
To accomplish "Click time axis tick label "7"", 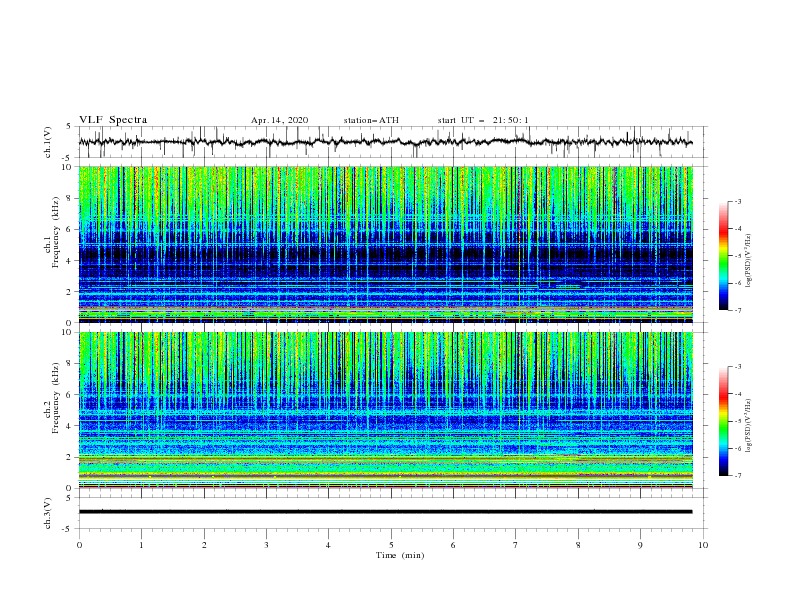I will coord(516,545).
